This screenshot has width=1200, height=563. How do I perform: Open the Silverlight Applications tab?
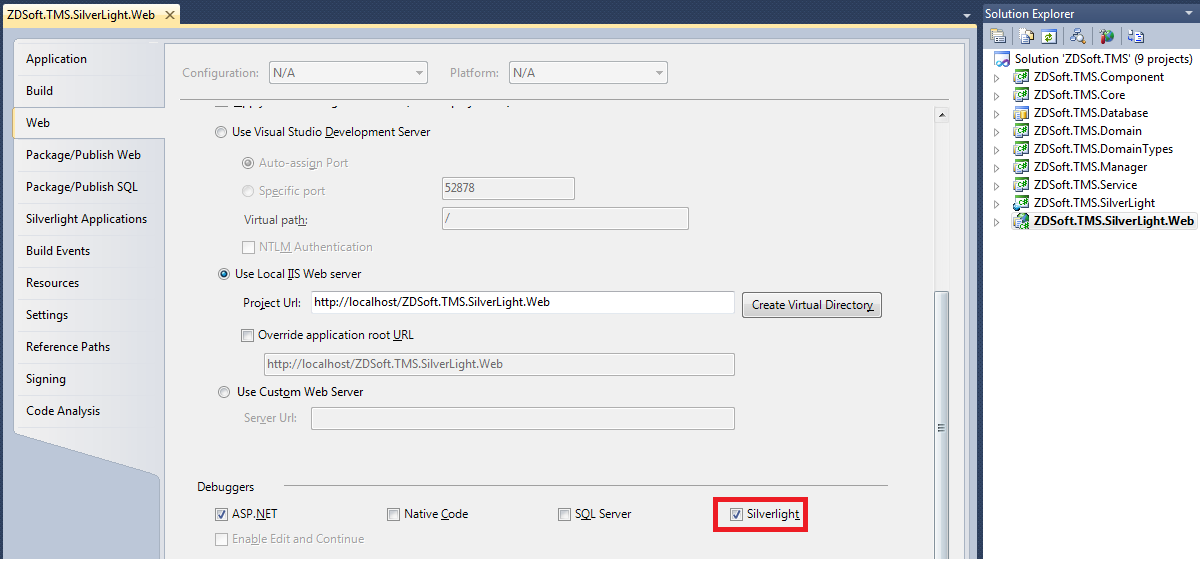[86, 219]
